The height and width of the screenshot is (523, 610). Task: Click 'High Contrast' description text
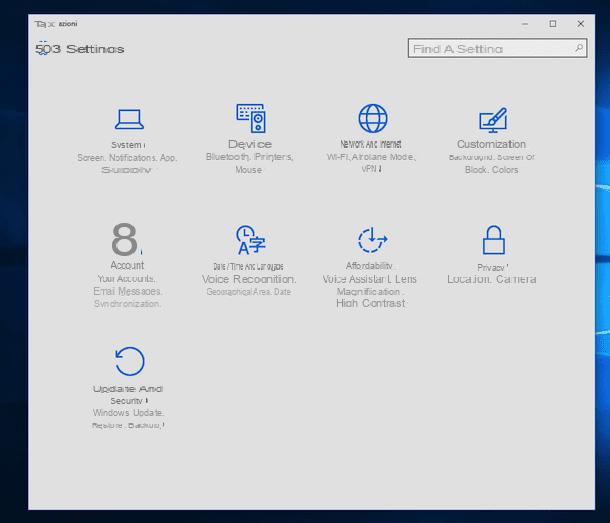click(370, 303)
